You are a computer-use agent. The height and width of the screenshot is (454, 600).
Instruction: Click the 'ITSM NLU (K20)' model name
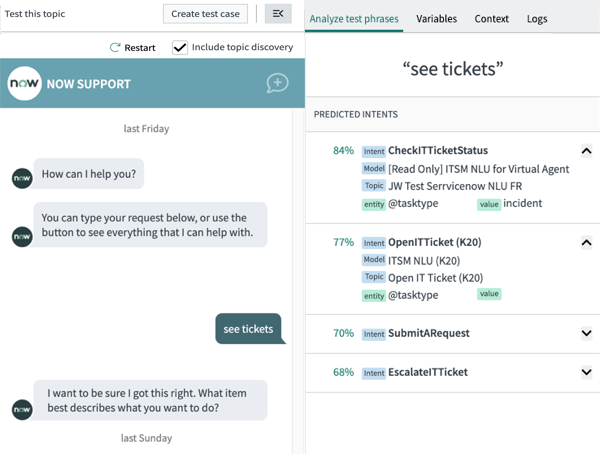pyautogui.click(x=424, y=261)
